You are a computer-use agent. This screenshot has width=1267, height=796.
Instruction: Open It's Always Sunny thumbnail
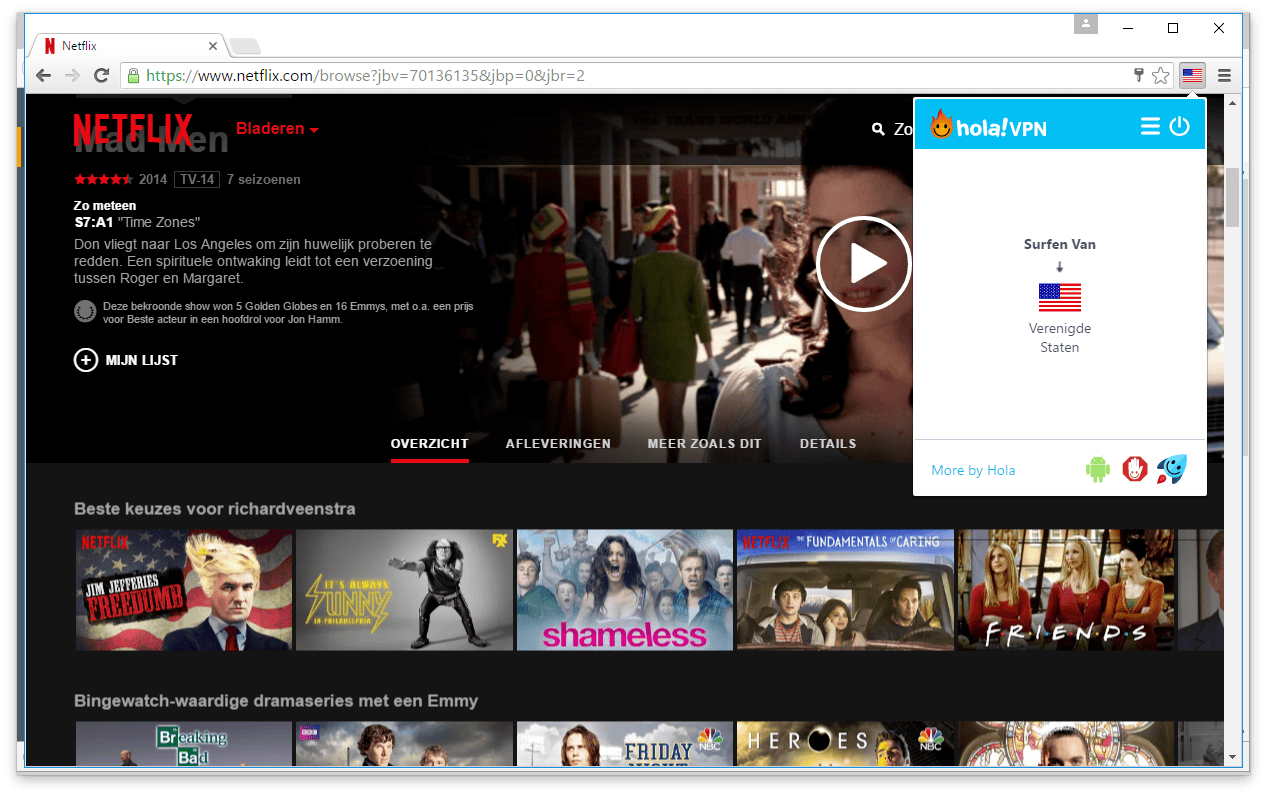click(404, 590)
